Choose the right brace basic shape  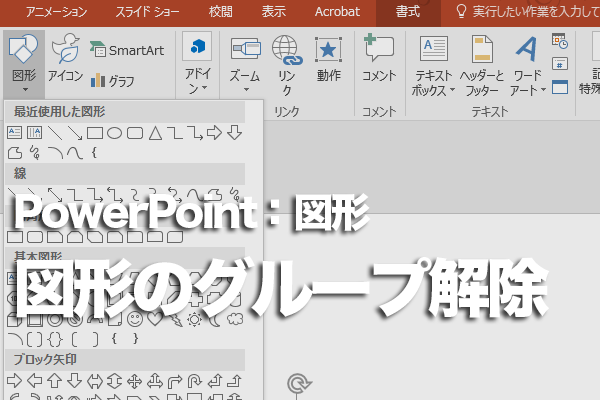coord(135,339)
